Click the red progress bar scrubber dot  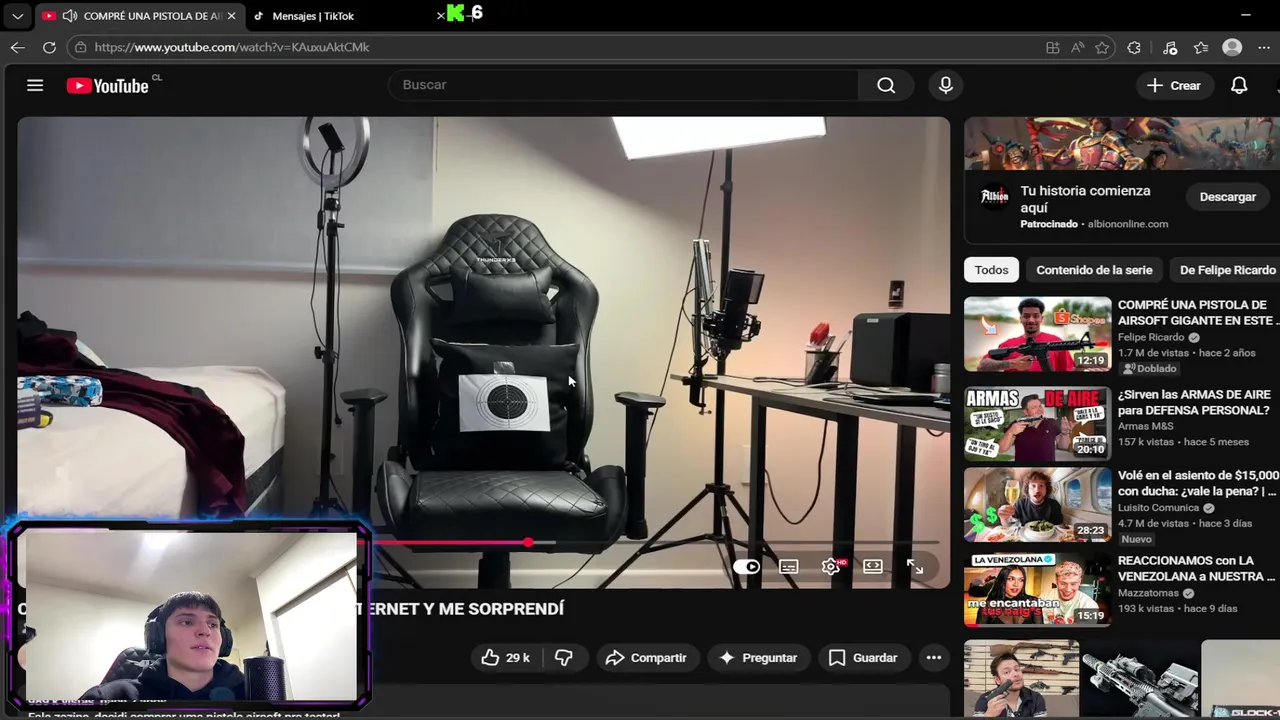pos(528,543)
